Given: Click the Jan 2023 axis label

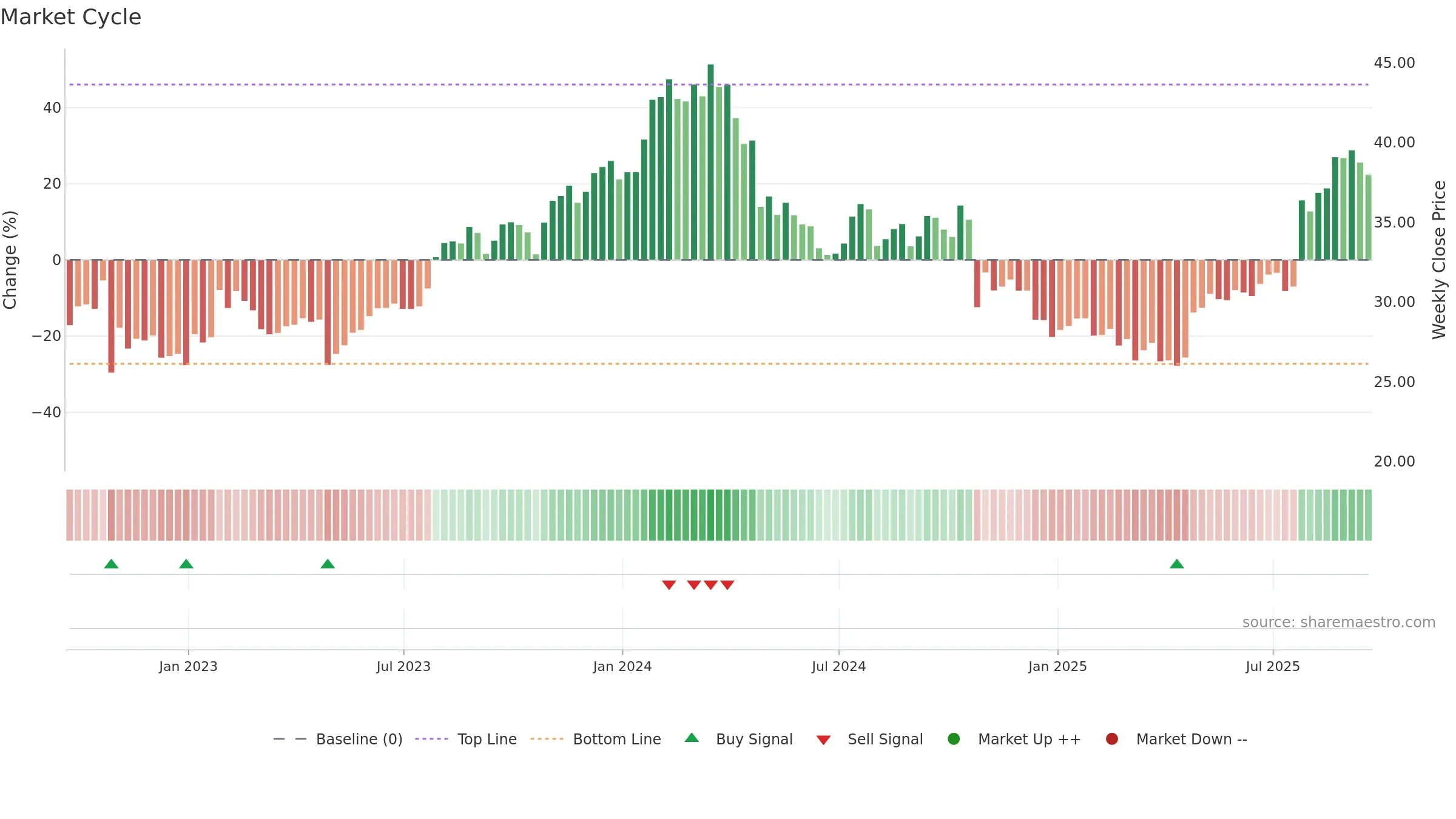Looking at the screenshot, I should tap(188, 667).
